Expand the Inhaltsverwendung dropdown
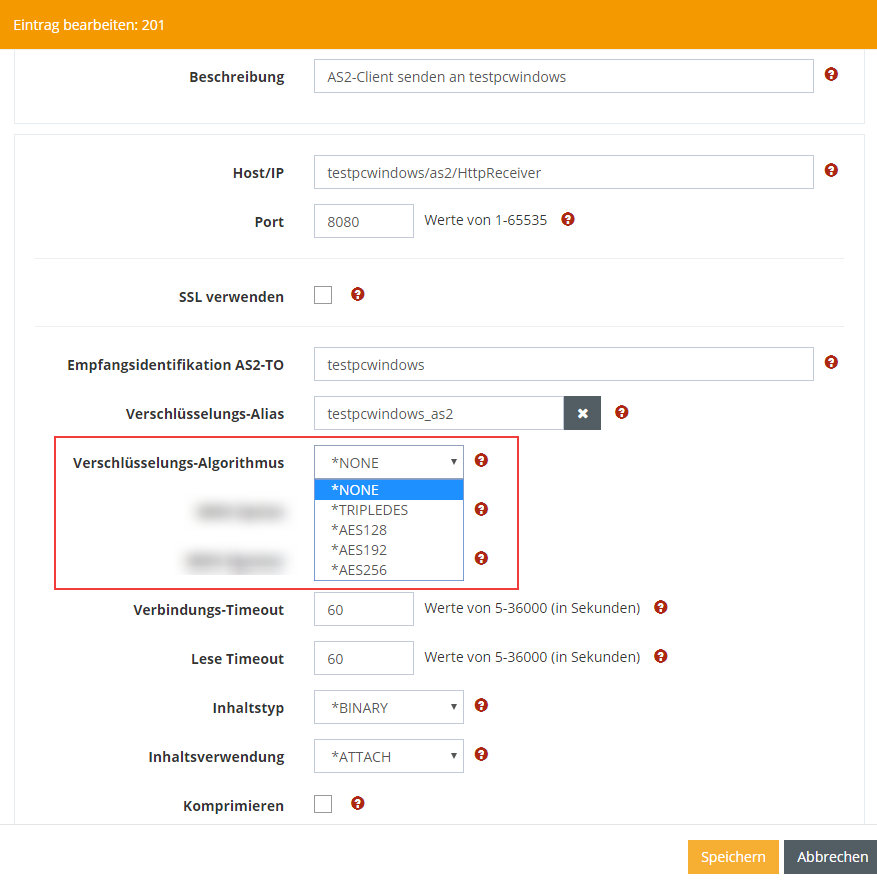877x884 pixels. coord(389,756)
